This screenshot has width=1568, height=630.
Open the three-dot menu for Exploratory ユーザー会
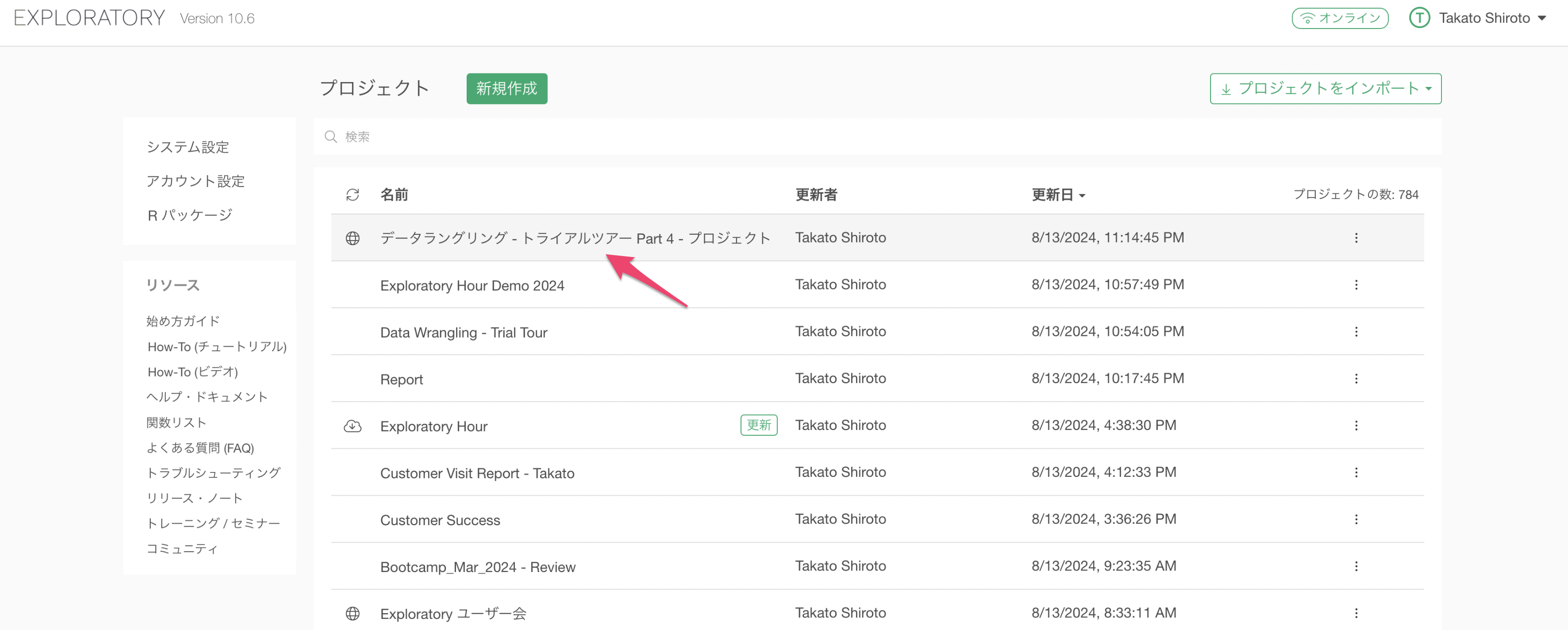click(x=1355, y=613)
